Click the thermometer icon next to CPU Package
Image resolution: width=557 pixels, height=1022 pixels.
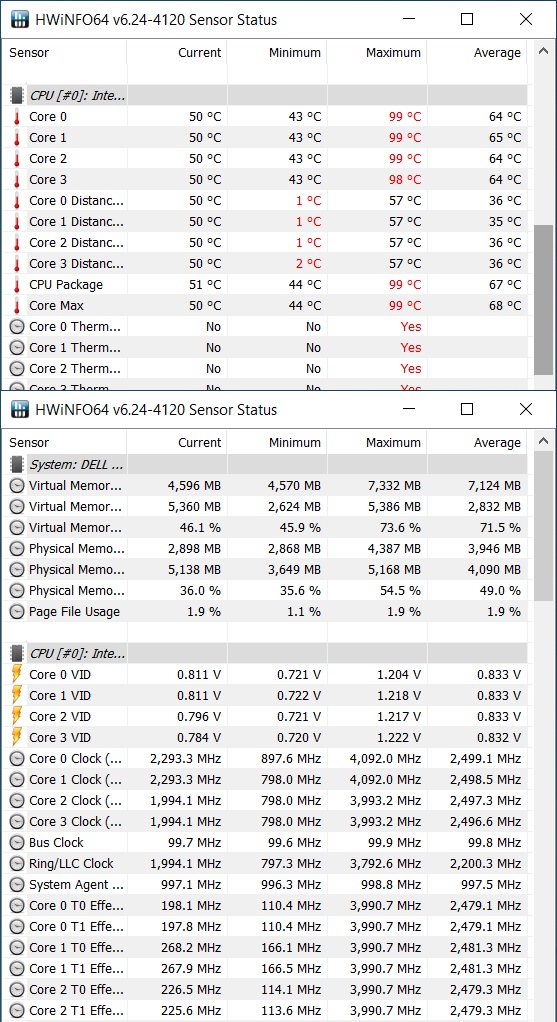tap(17, 285)
